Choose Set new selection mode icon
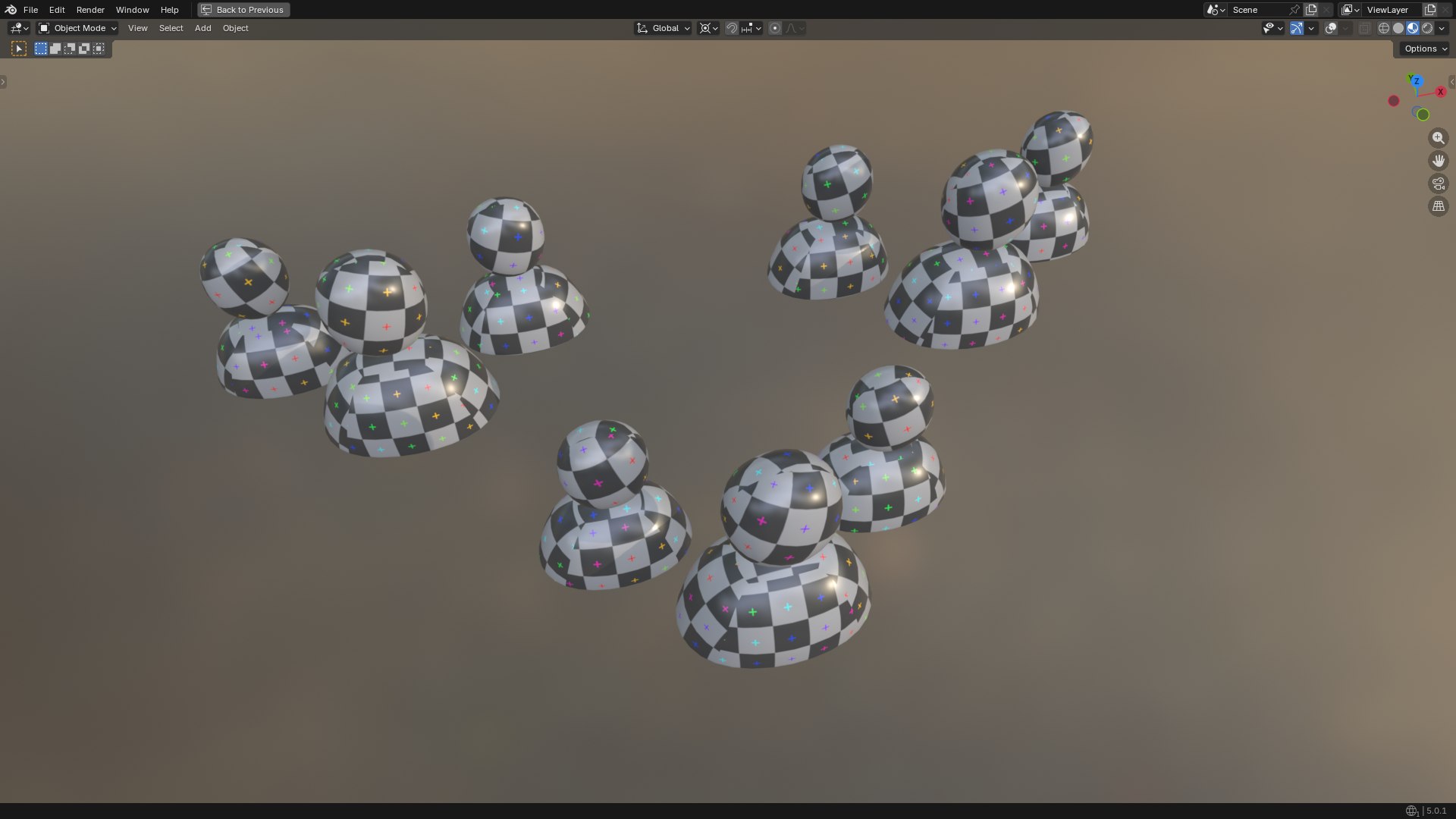Image resolution: width=1456 pixels, height=819 pixels. tap(41, 49)
